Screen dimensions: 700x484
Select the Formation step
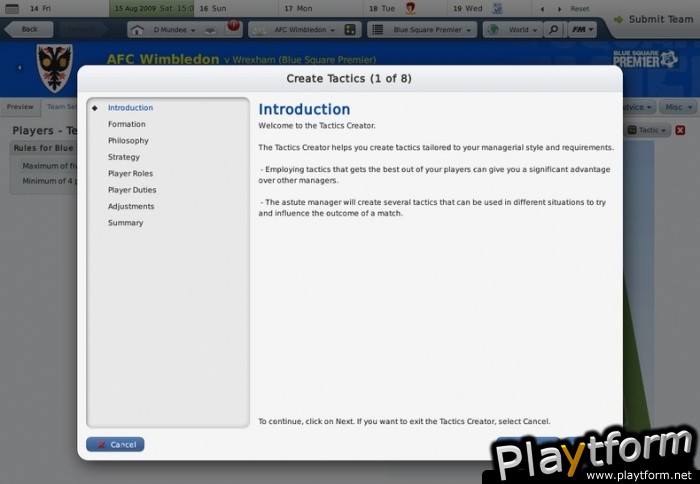[x=127, y=124]
